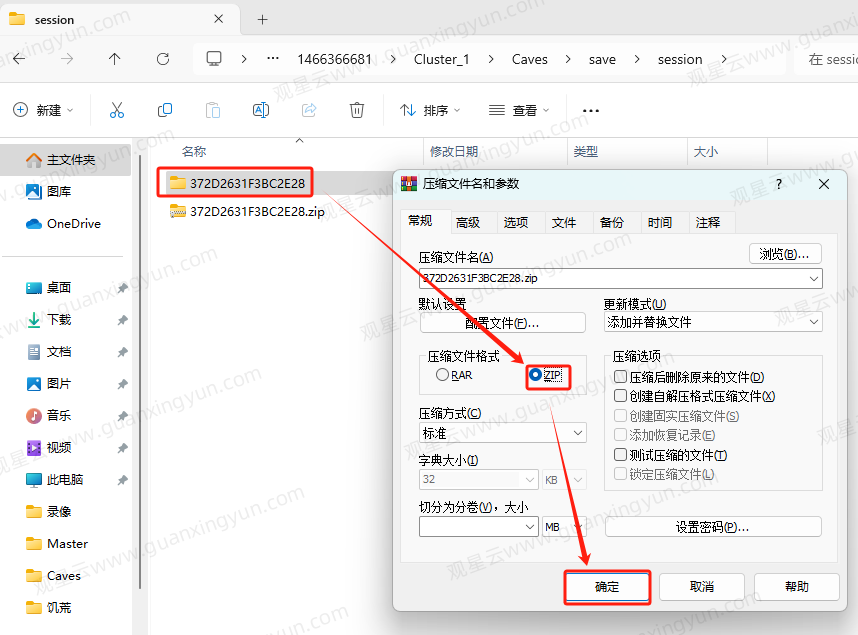Image resolution: width=858 pixels, height=635 pixels.
Task: Open the new tab plus button
Action: click(263, 19)
